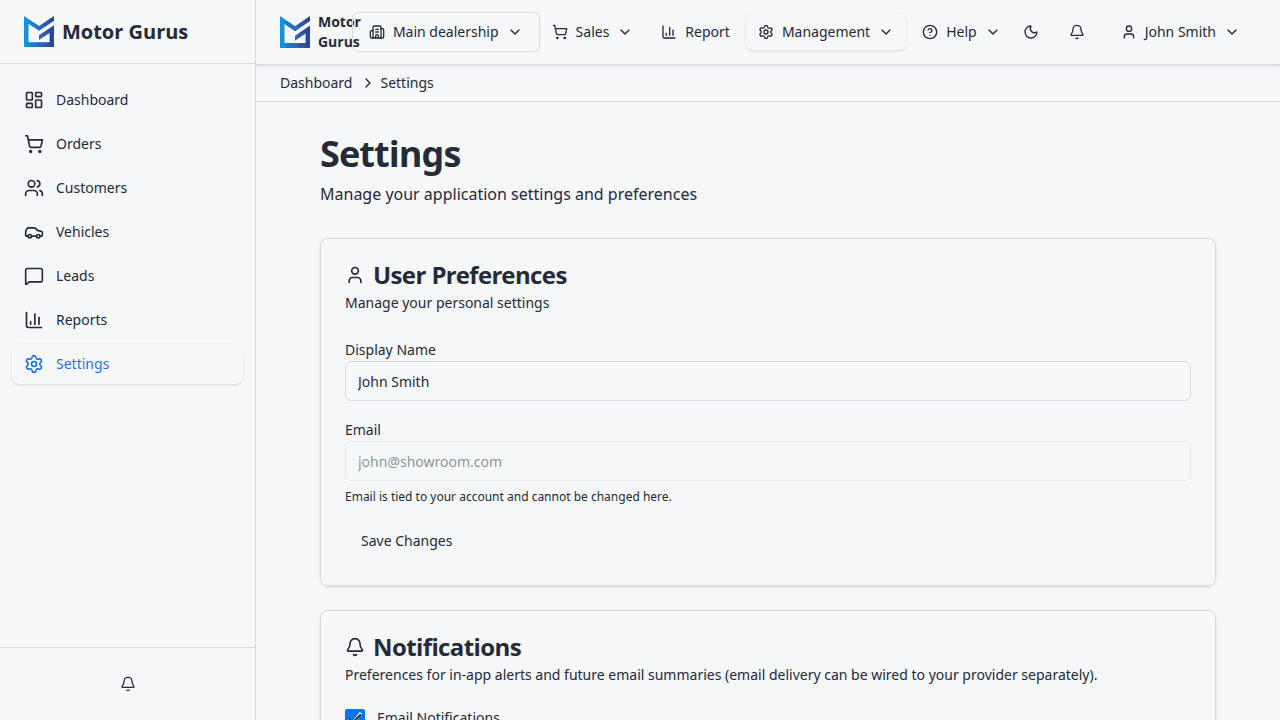
Task: Click the "User Preferences" section heading
Action: 470,275
